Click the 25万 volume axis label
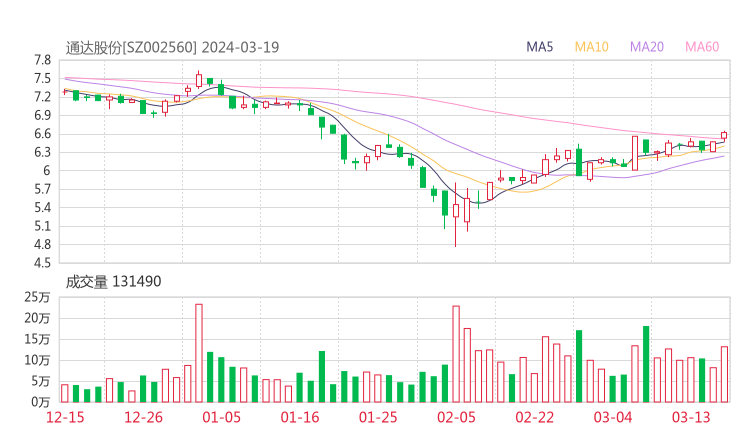Screen dimensions: 740x440 coord(37,297)
